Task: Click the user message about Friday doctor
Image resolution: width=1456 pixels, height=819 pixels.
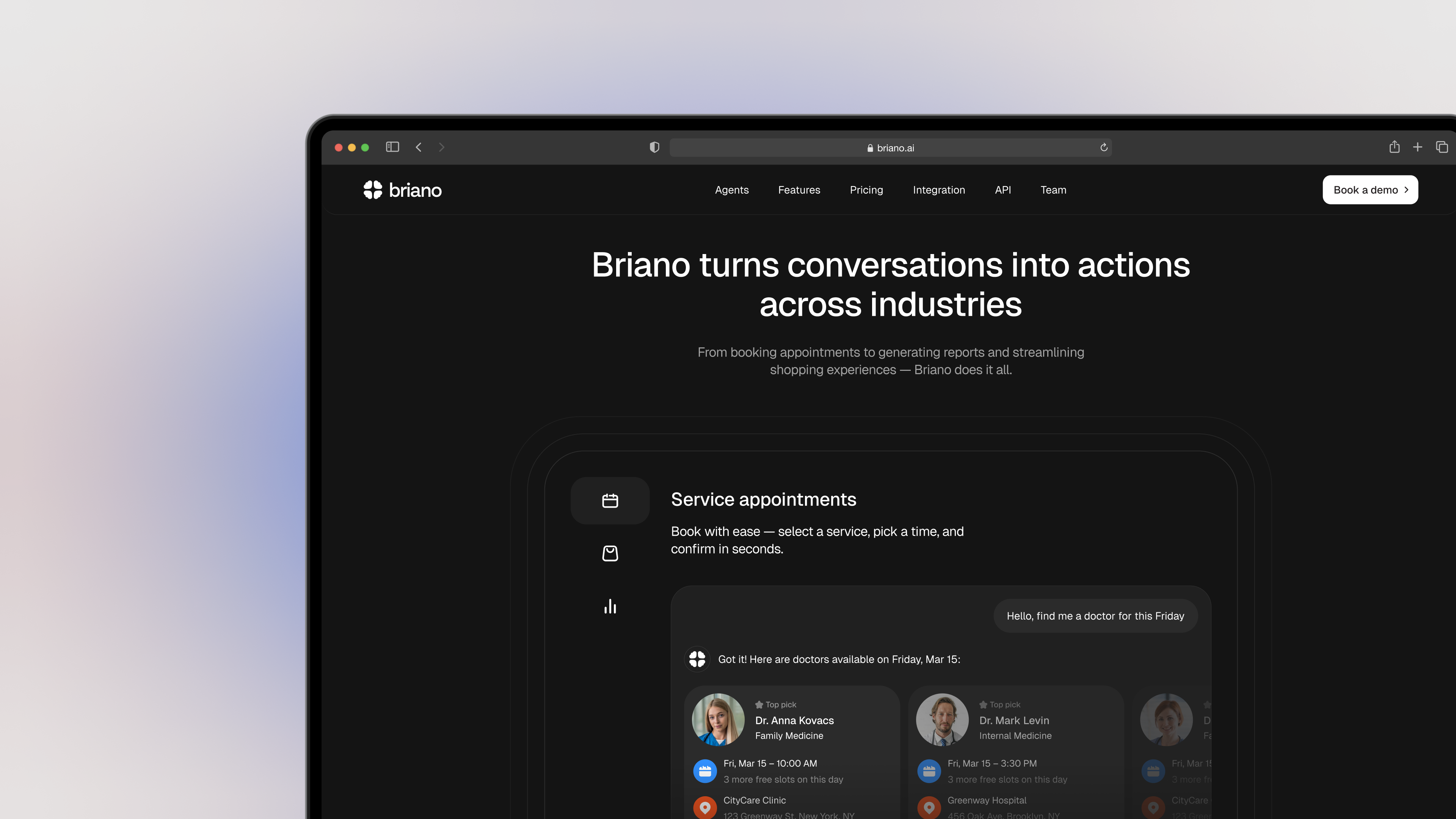Action: click(1095, 616)
